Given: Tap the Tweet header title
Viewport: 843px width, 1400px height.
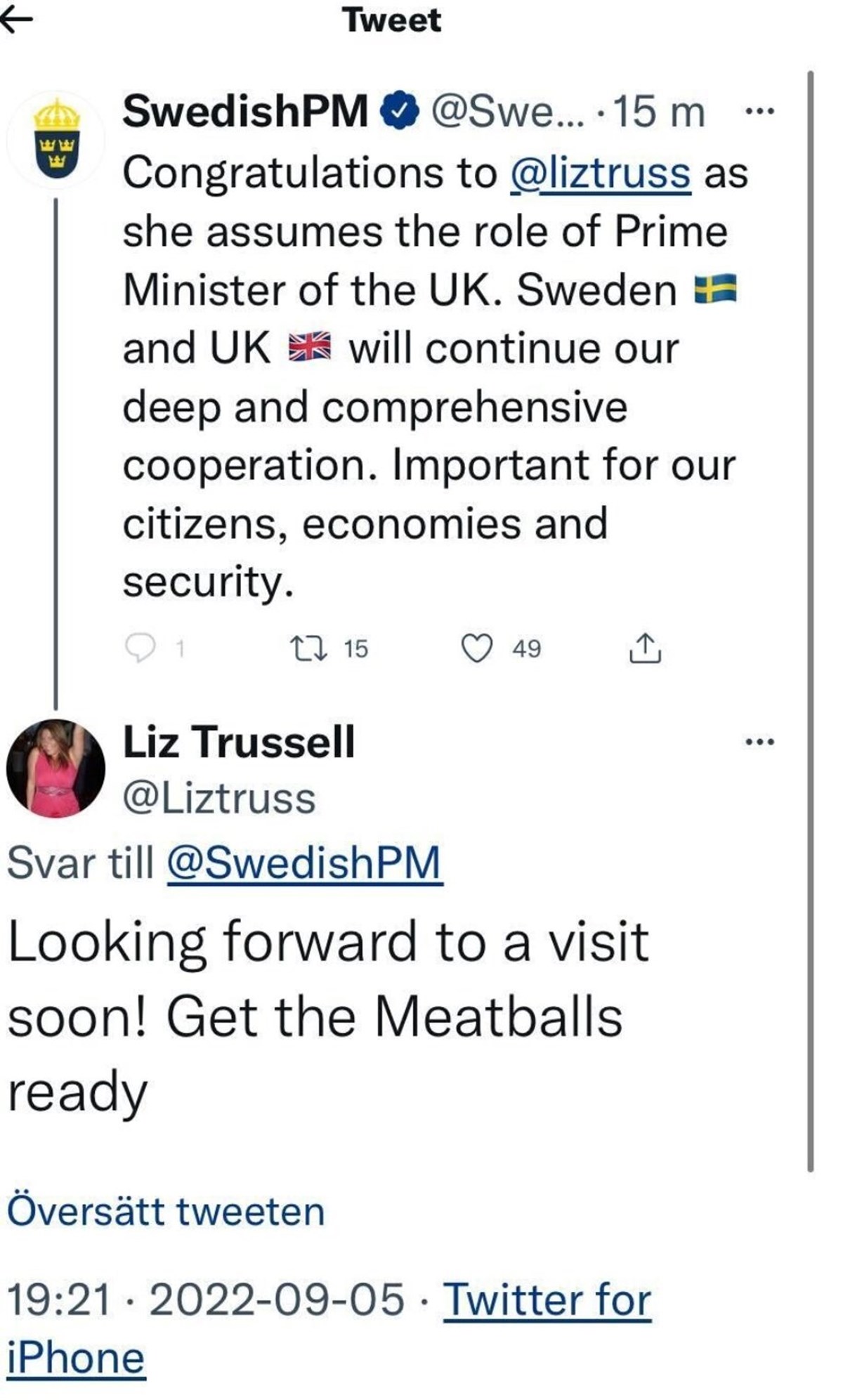Looking at the screenshot, I should click(392, 20).
